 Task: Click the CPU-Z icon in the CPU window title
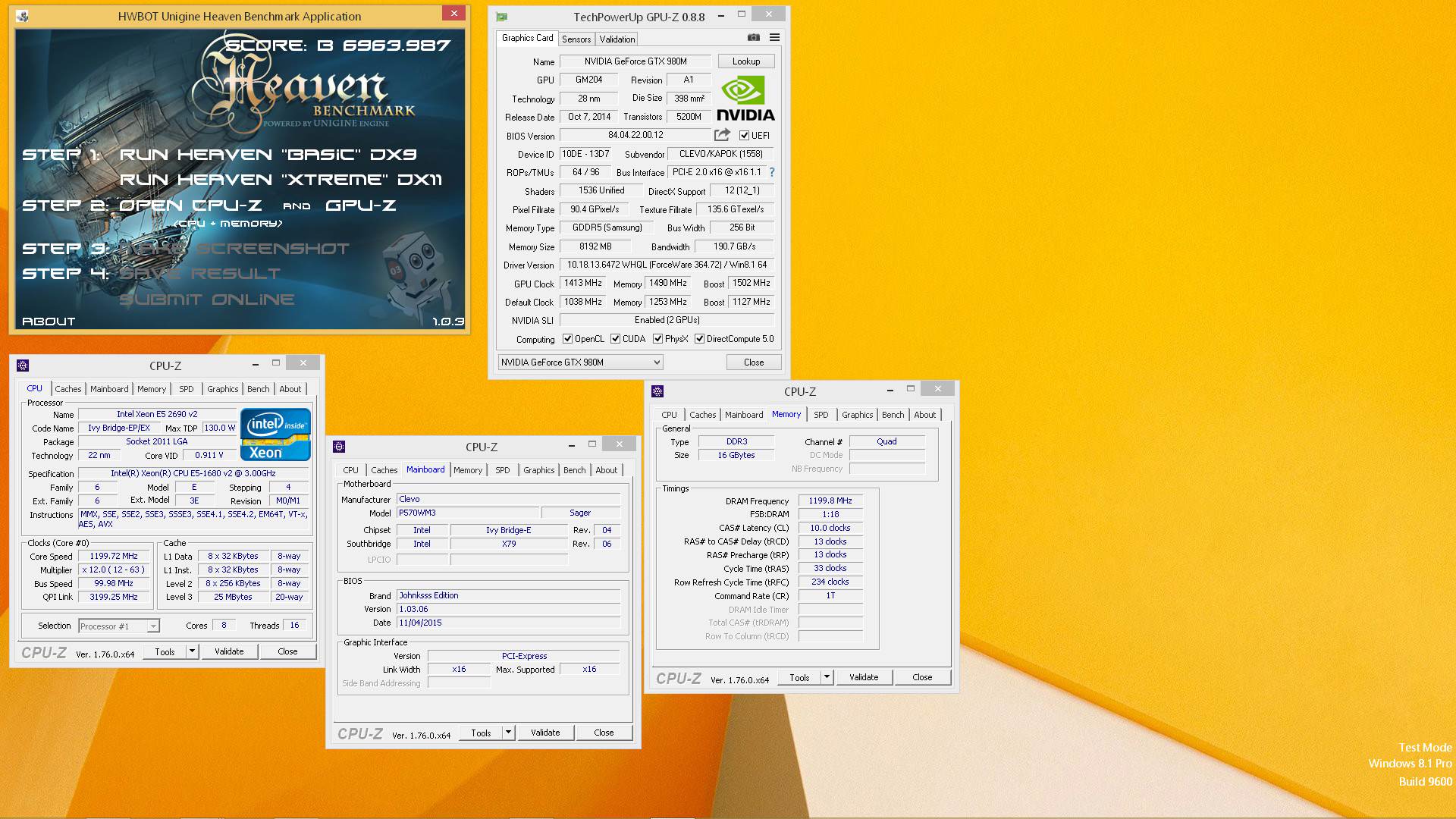(x=23, y=366)
